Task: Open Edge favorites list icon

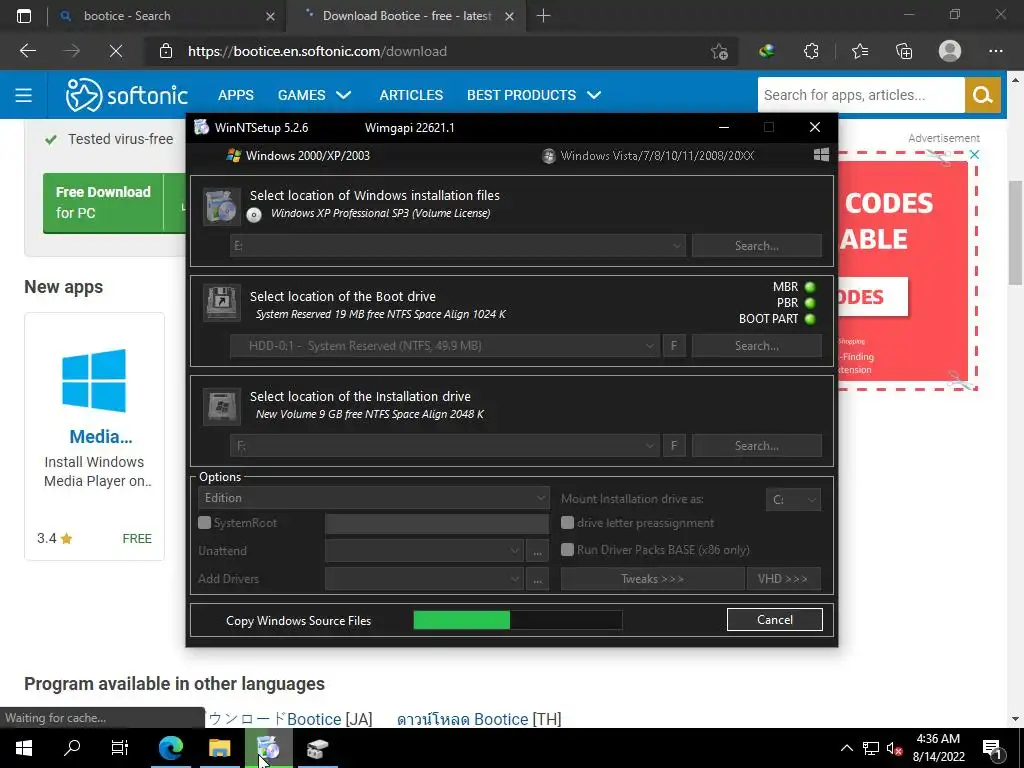Action: (x=859, y=51)
